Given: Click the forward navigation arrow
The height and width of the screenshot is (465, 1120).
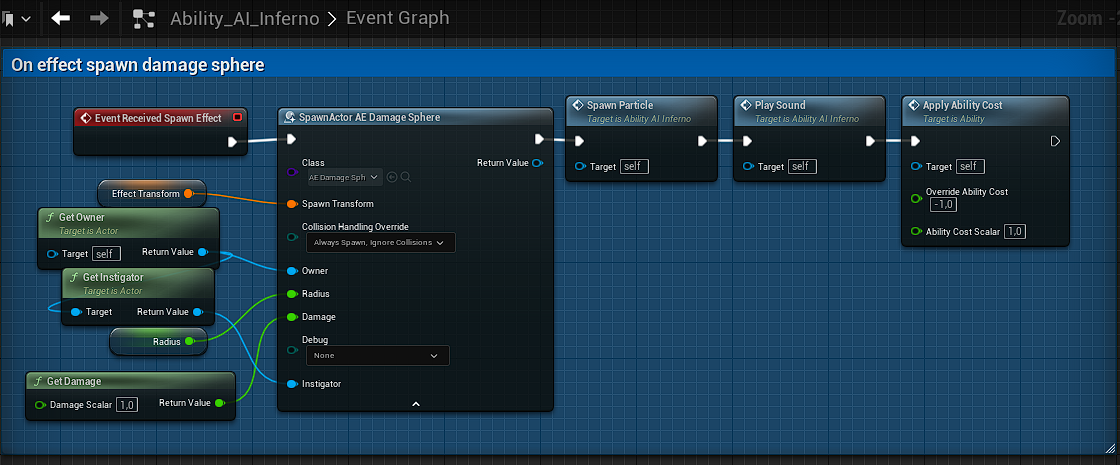Looking at the screenshot, I should 99,18.
